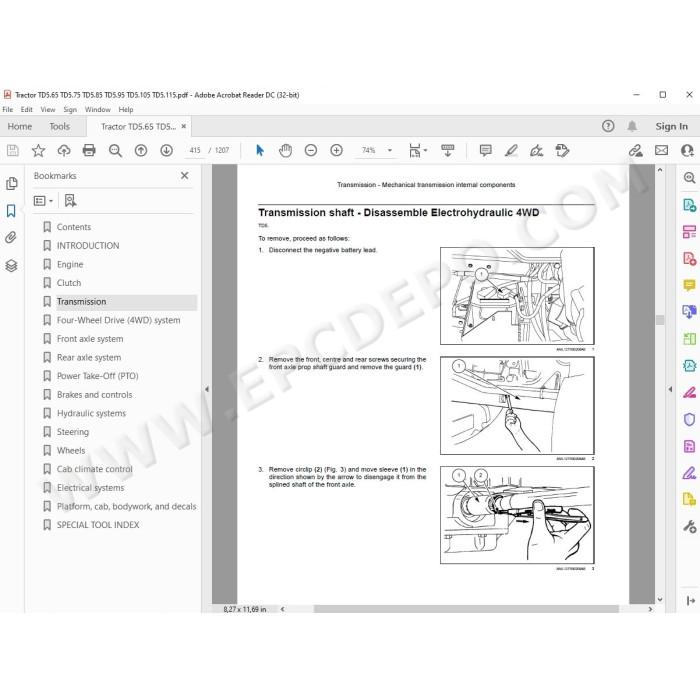This screenshot has width=700, height=700.
Task: Select the Hand pan tool
Action: coord(285,150)
